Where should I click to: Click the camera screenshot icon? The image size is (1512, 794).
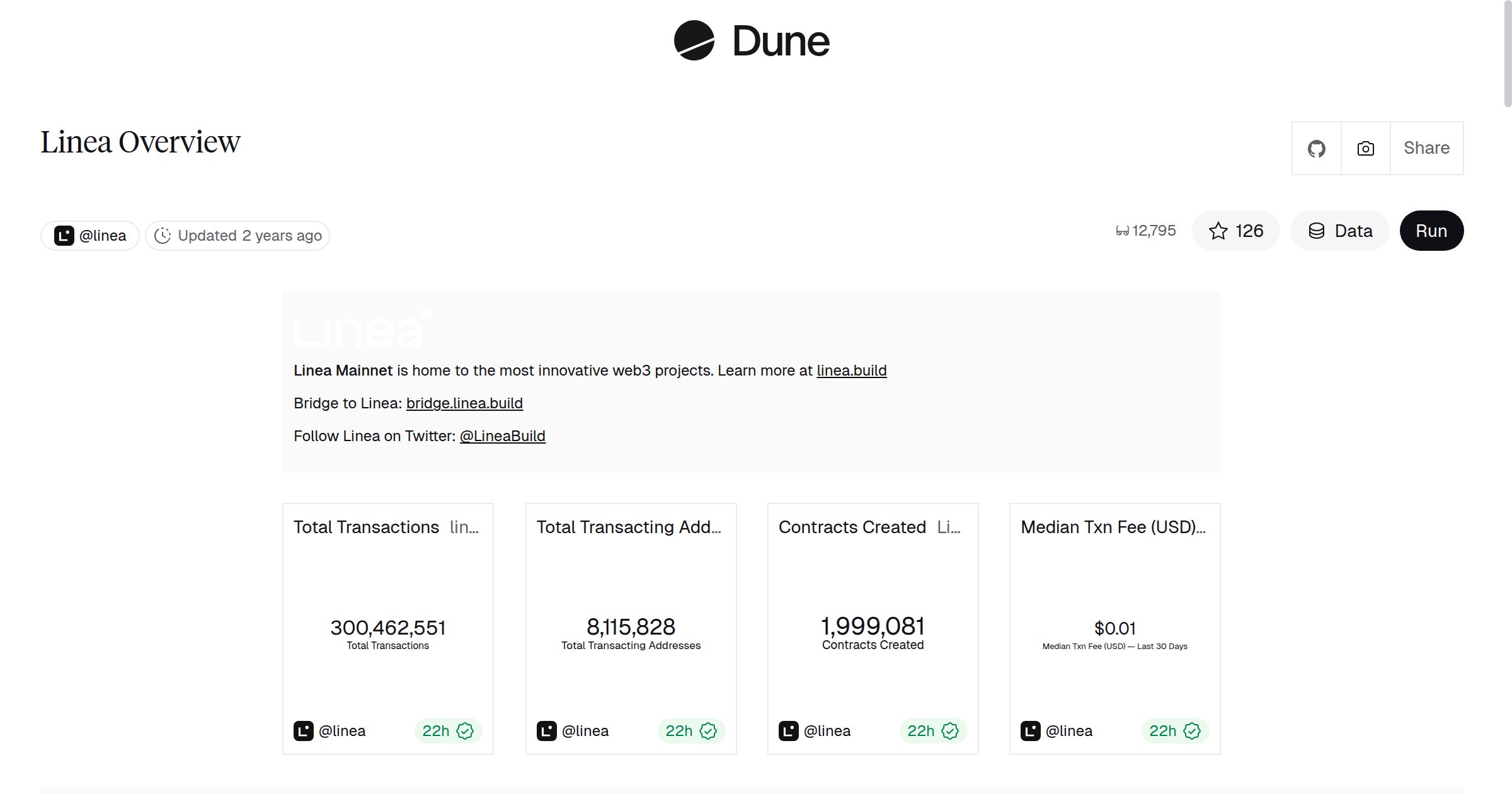click(1364, 148)
